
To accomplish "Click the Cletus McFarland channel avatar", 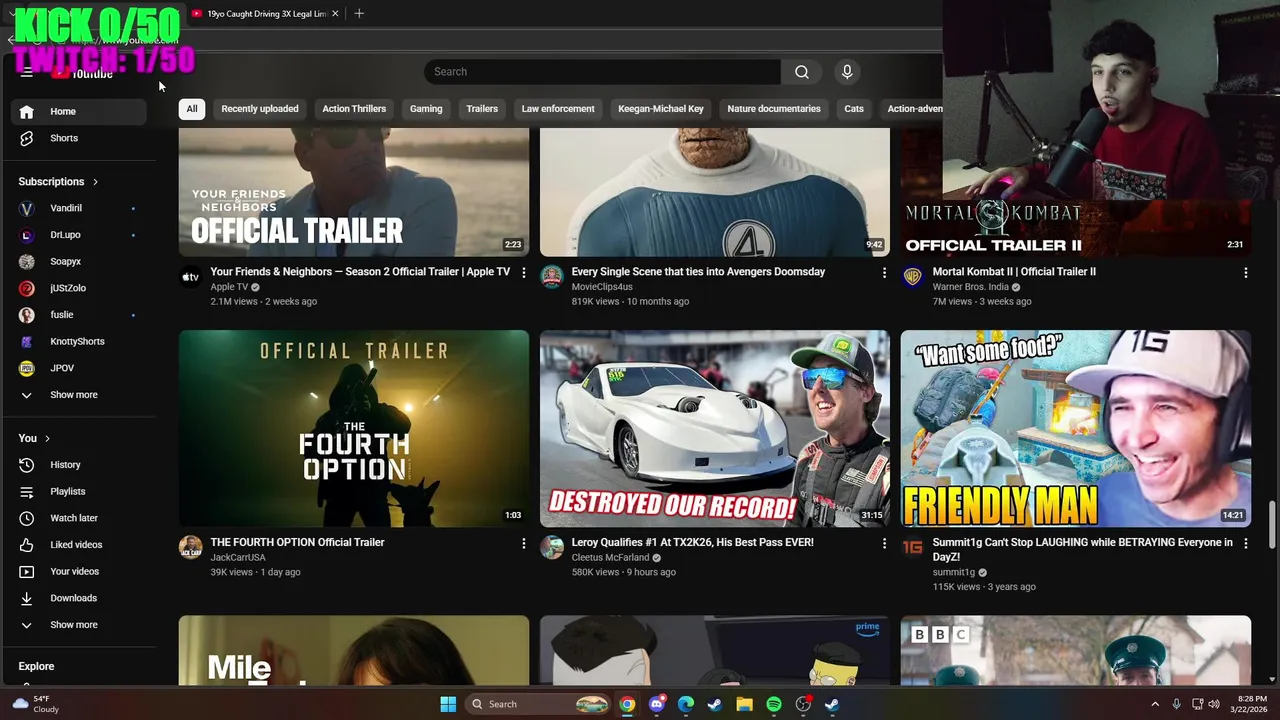I will tap(551, 547).
